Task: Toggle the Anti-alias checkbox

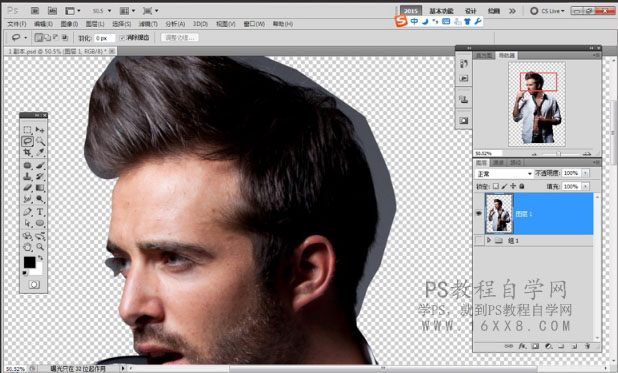Action: coord(122,38)
